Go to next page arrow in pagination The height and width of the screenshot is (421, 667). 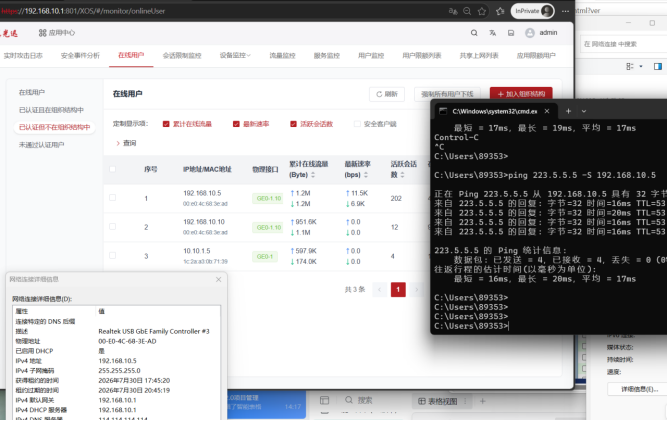(x=416, y=290)
